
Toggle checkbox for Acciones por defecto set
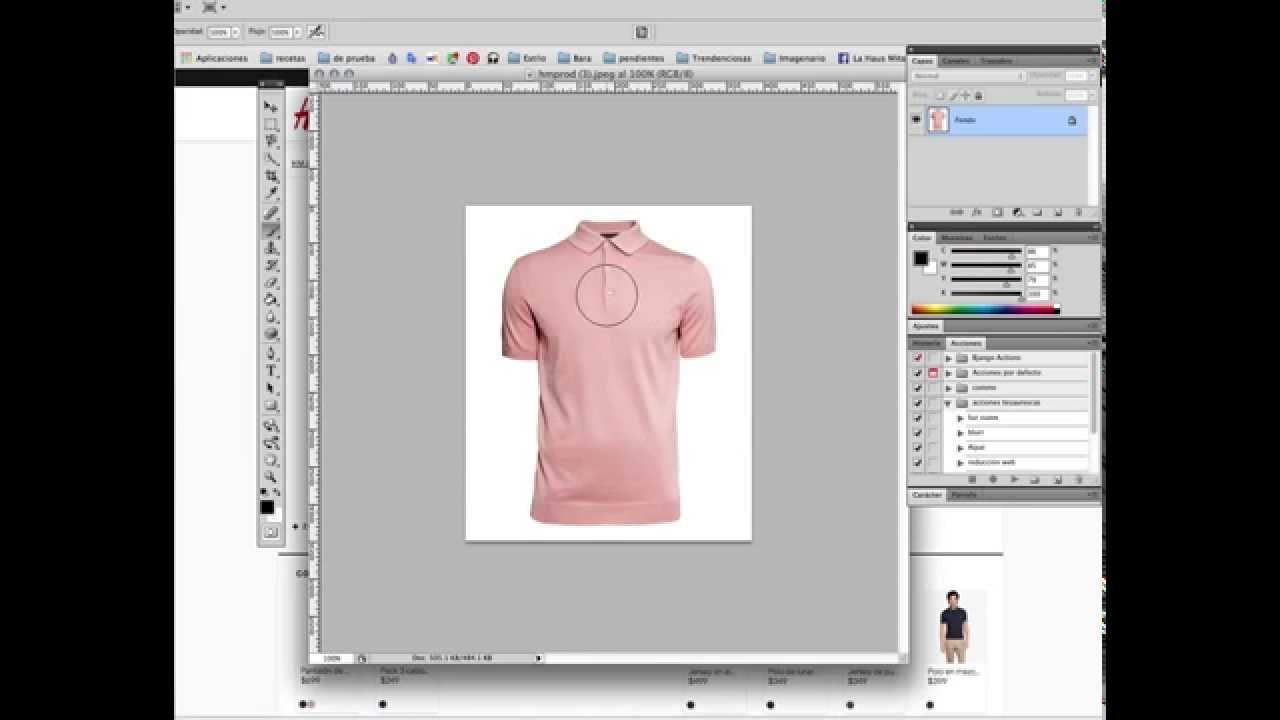[917, 372]
